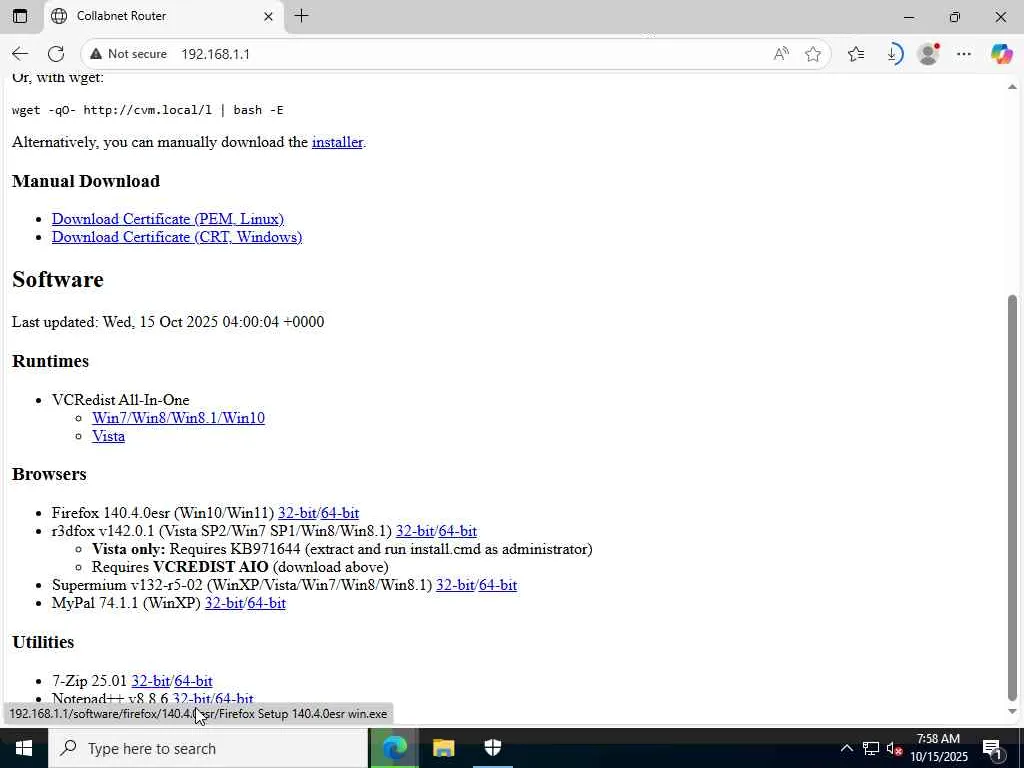Viewport: 1024px width, 768px height.
Task: Click the Not secure warning indicator
Action: point(129,54)
